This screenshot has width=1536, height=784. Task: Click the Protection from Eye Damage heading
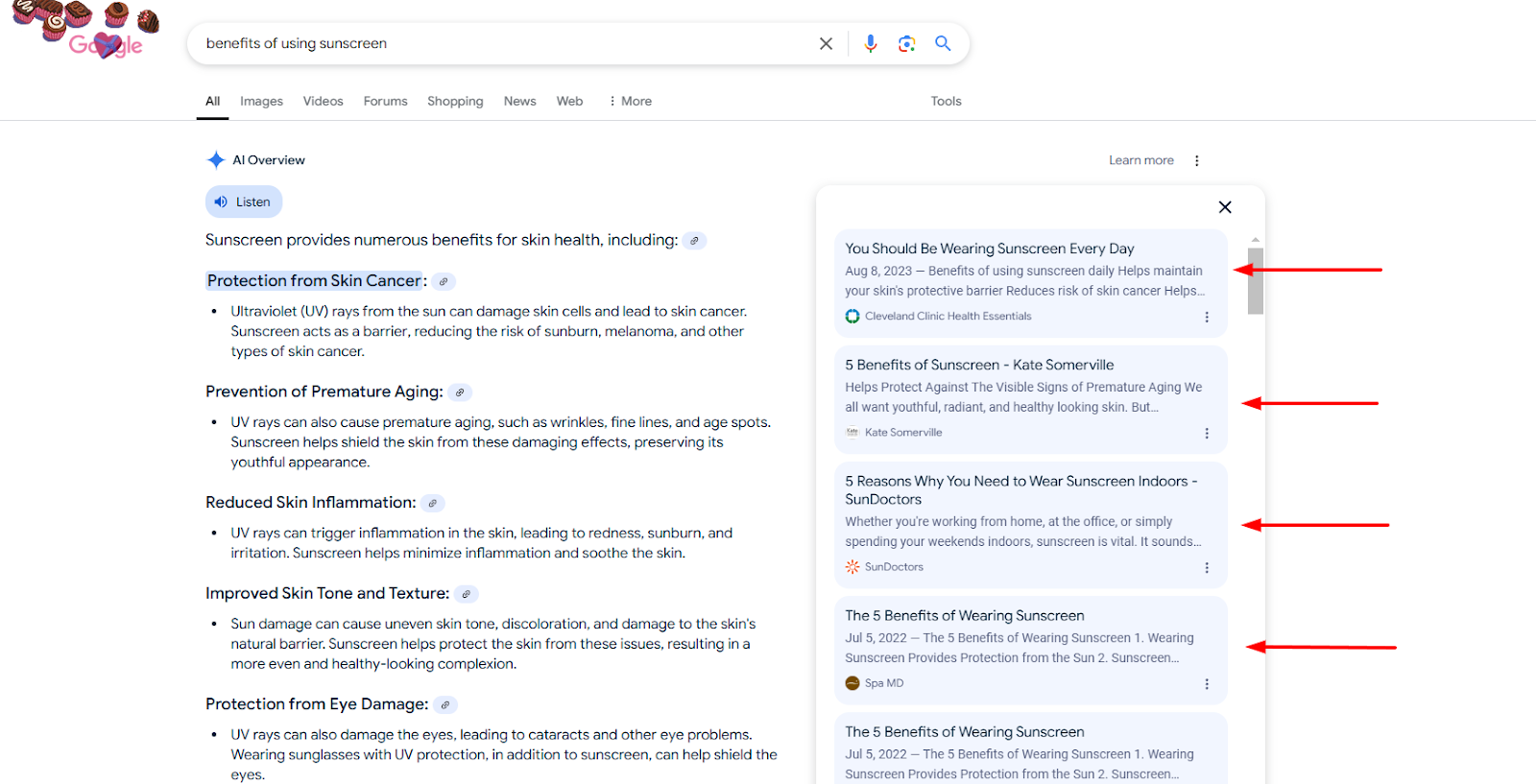(317, 704)
